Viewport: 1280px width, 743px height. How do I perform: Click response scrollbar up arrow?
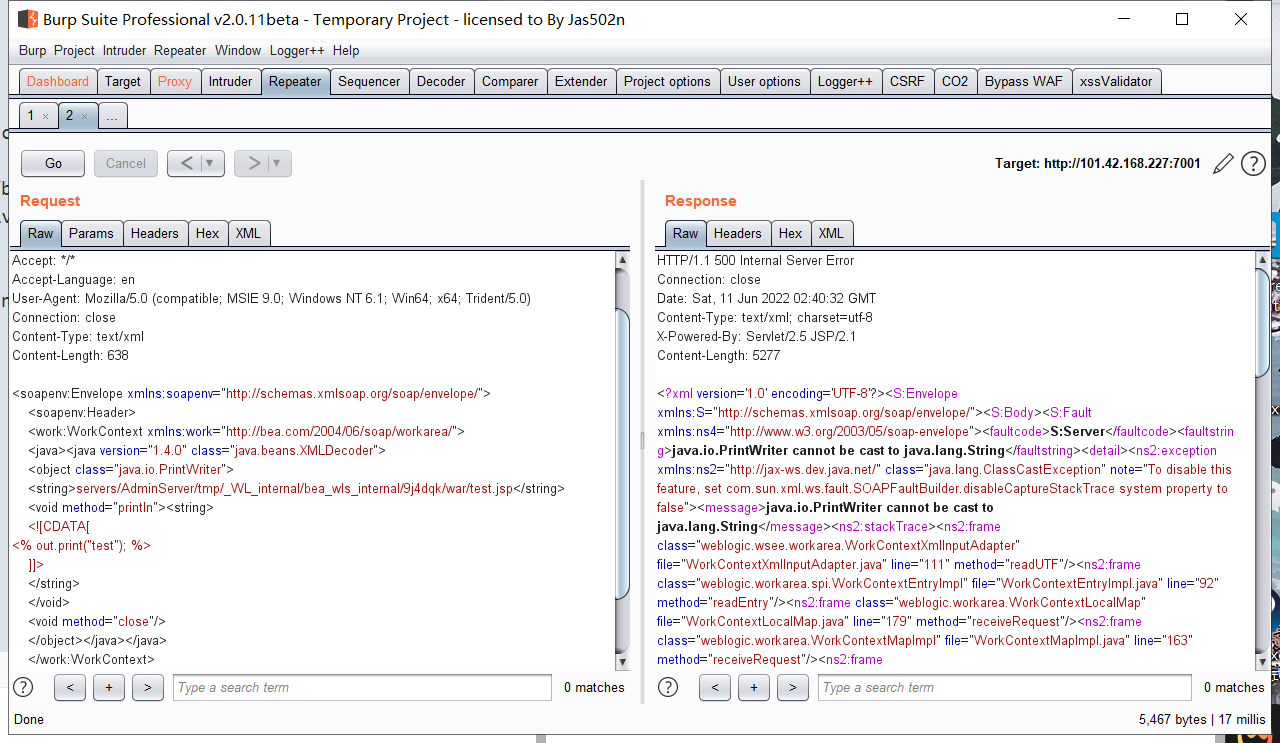1262,260
